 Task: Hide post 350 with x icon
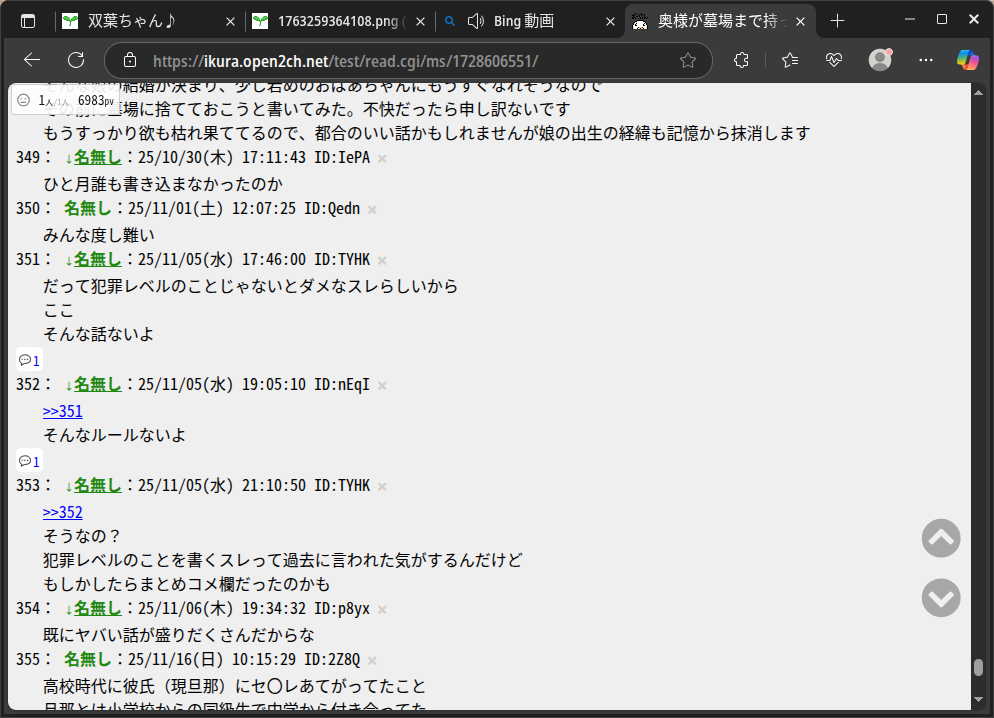pyautogui.click(x=372, y=209)
